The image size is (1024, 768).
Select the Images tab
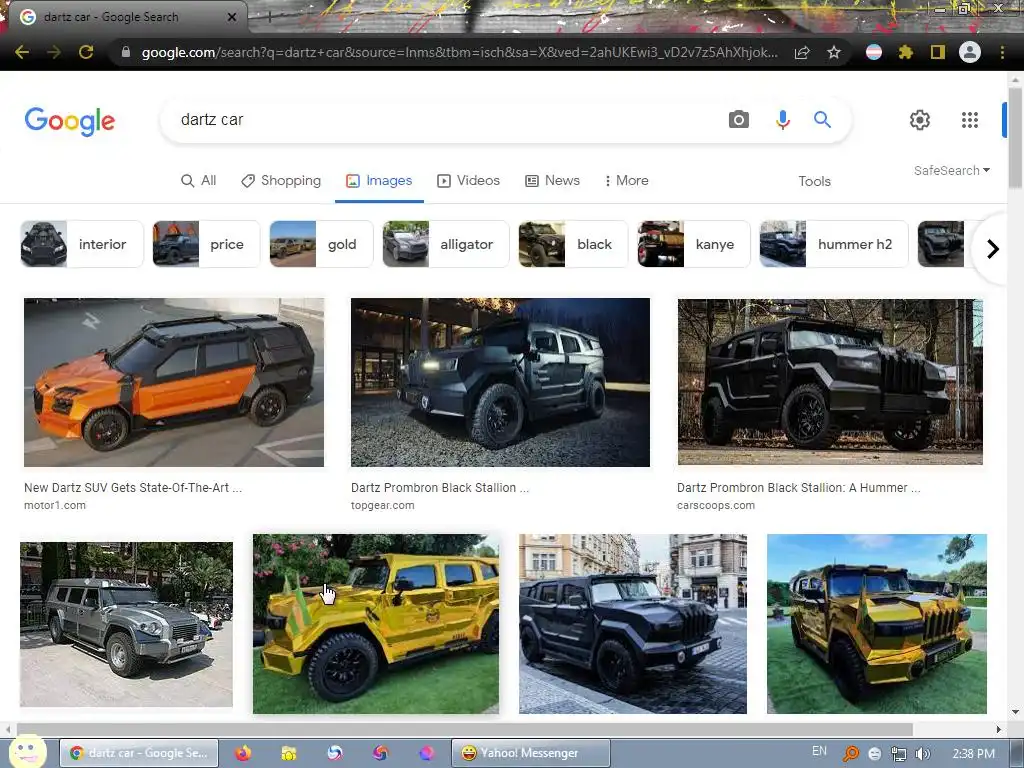click(x=379, y=181)
